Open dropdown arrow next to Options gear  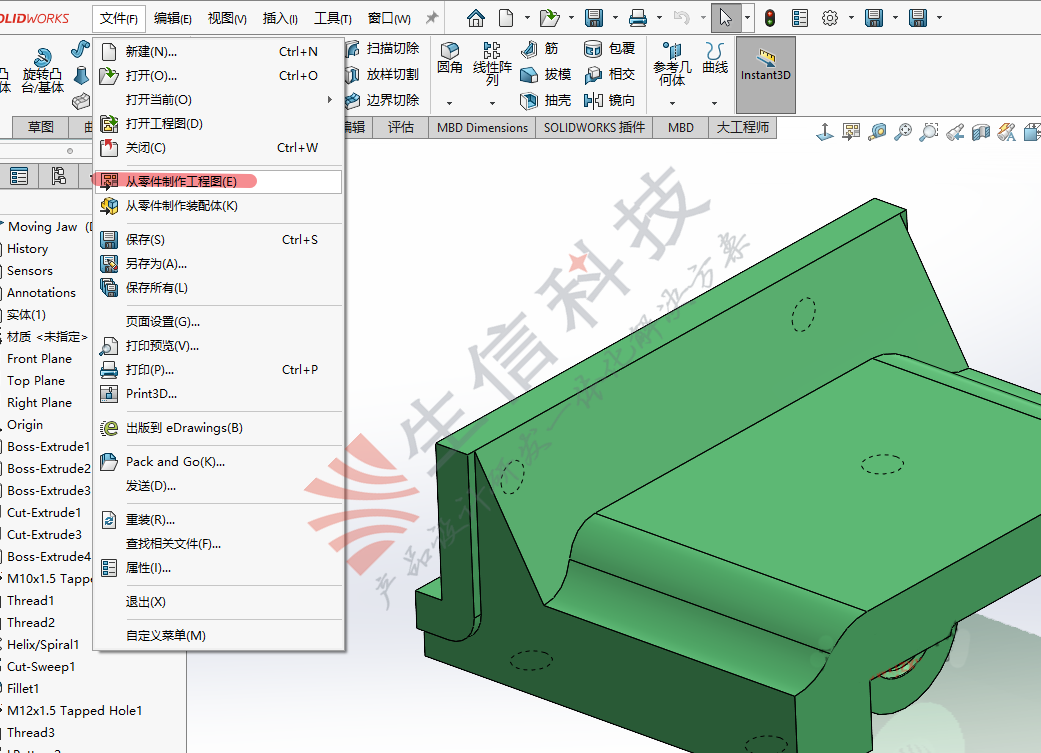pos(851,18)
